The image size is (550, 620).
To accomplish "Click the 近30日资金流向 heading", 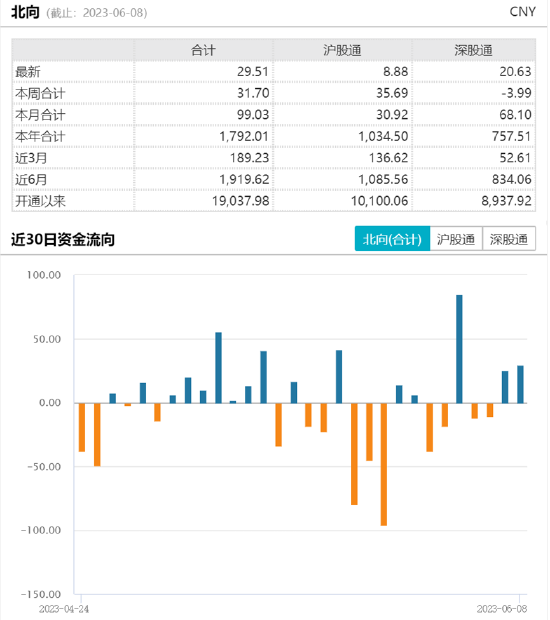I will pyautogui.click(x=63, y=240).
